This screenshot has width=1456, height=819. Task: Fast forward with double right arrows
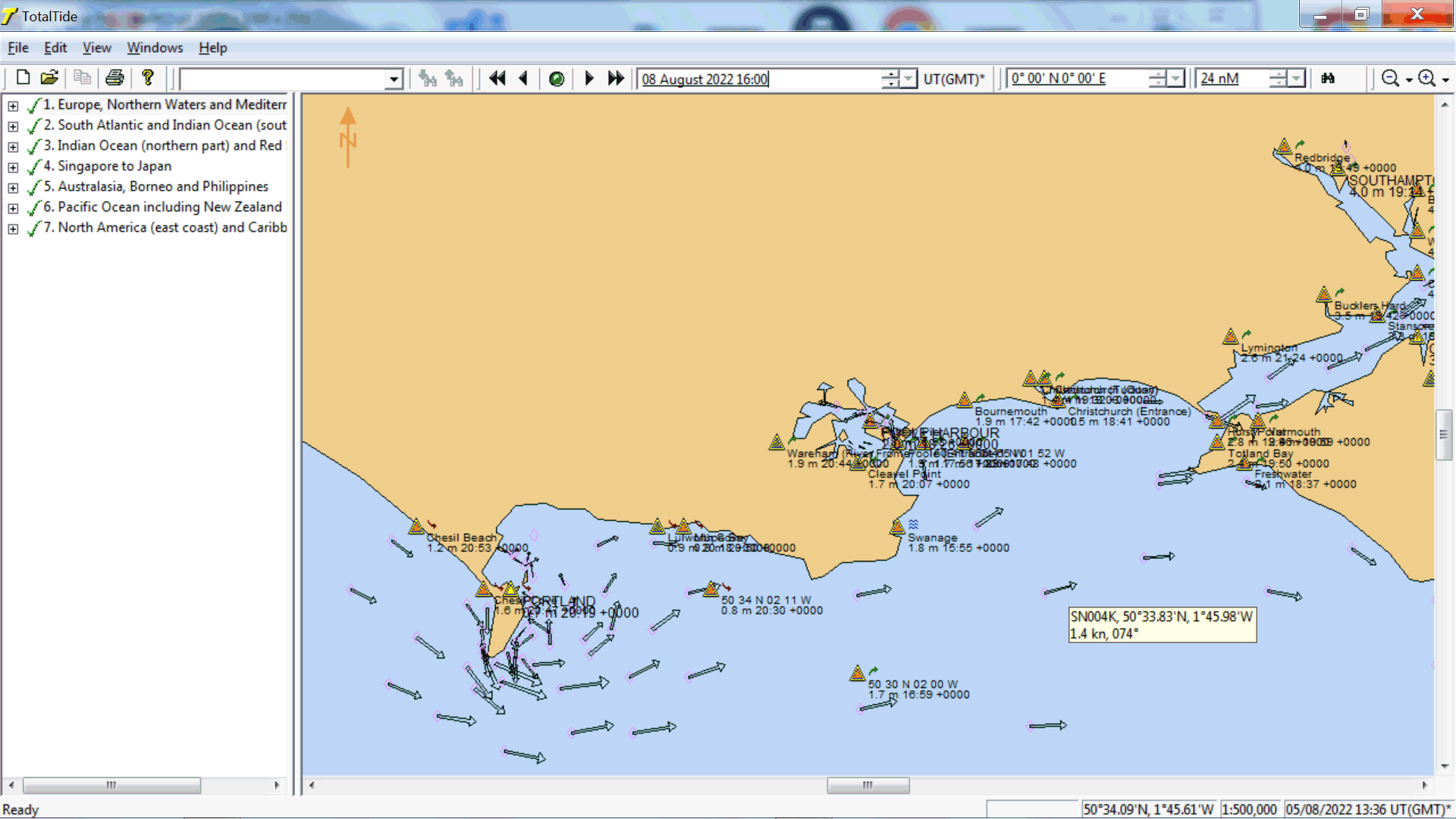point(615,79)
